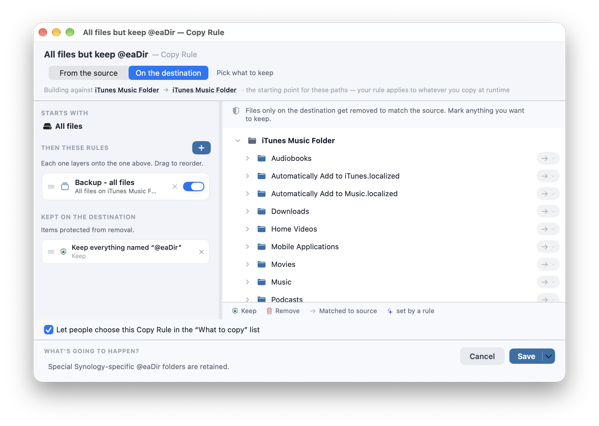Select the Music folder icon
This screenshot has height=426, width=599.
(261, 282)
